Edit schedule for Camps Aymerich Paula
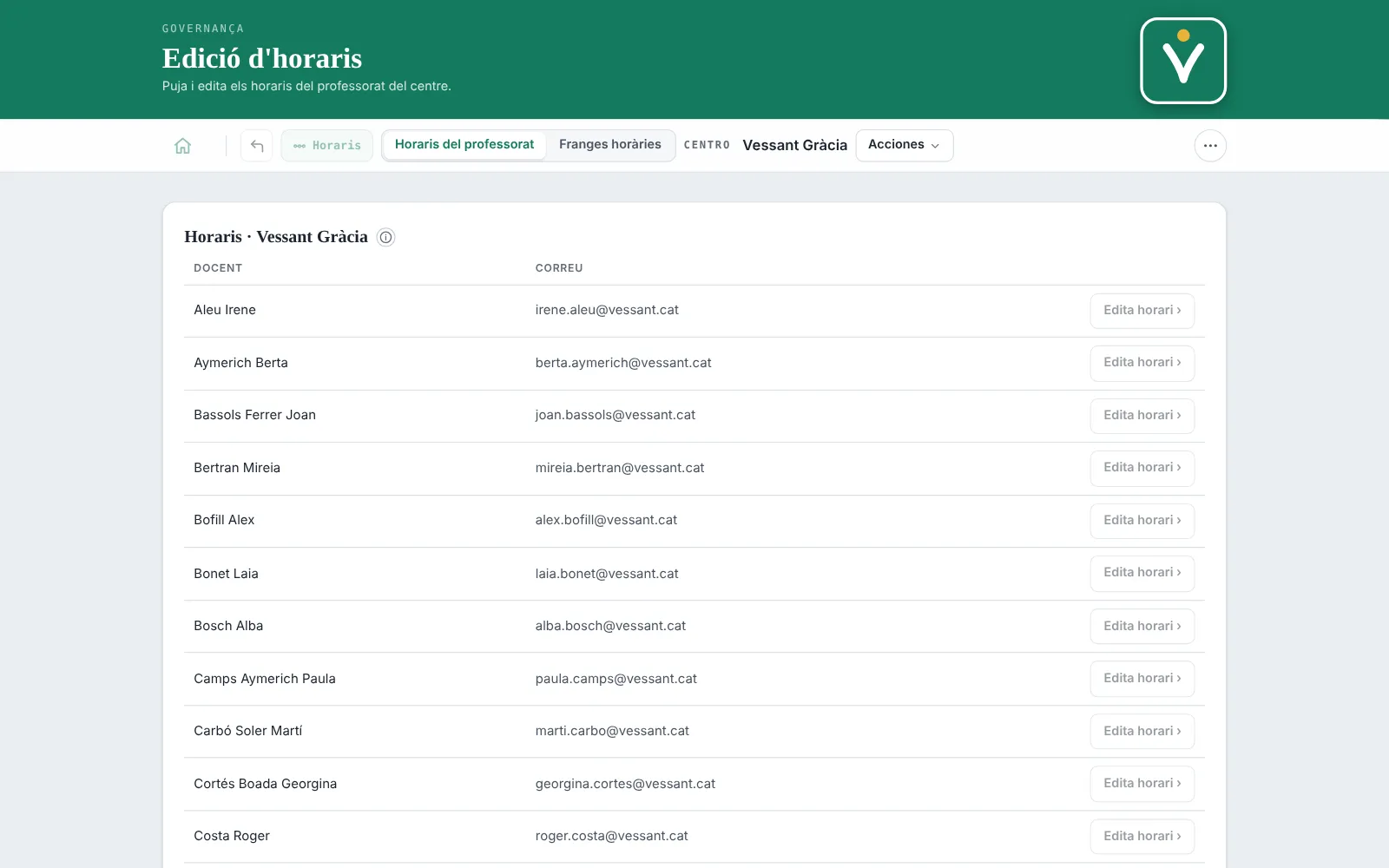Viewport: 1389px width, 868px height. point(1142,679)
